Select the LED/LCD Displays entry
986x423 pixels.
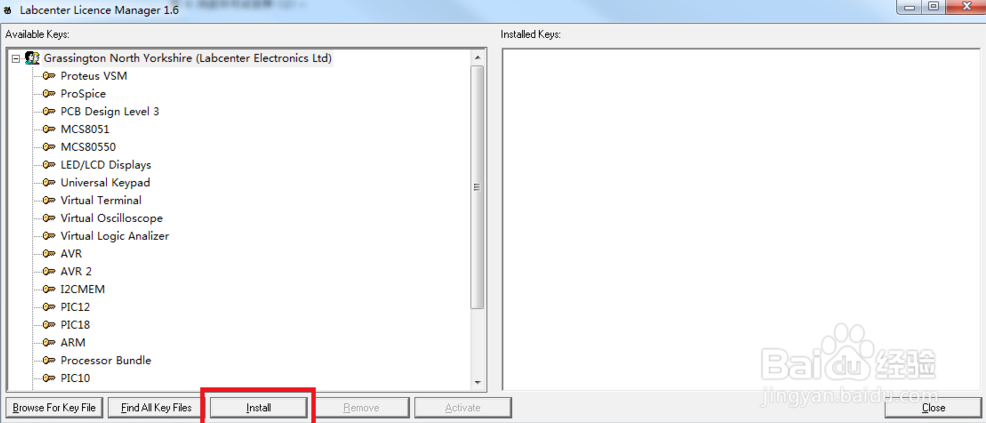[x=106, y=165]
